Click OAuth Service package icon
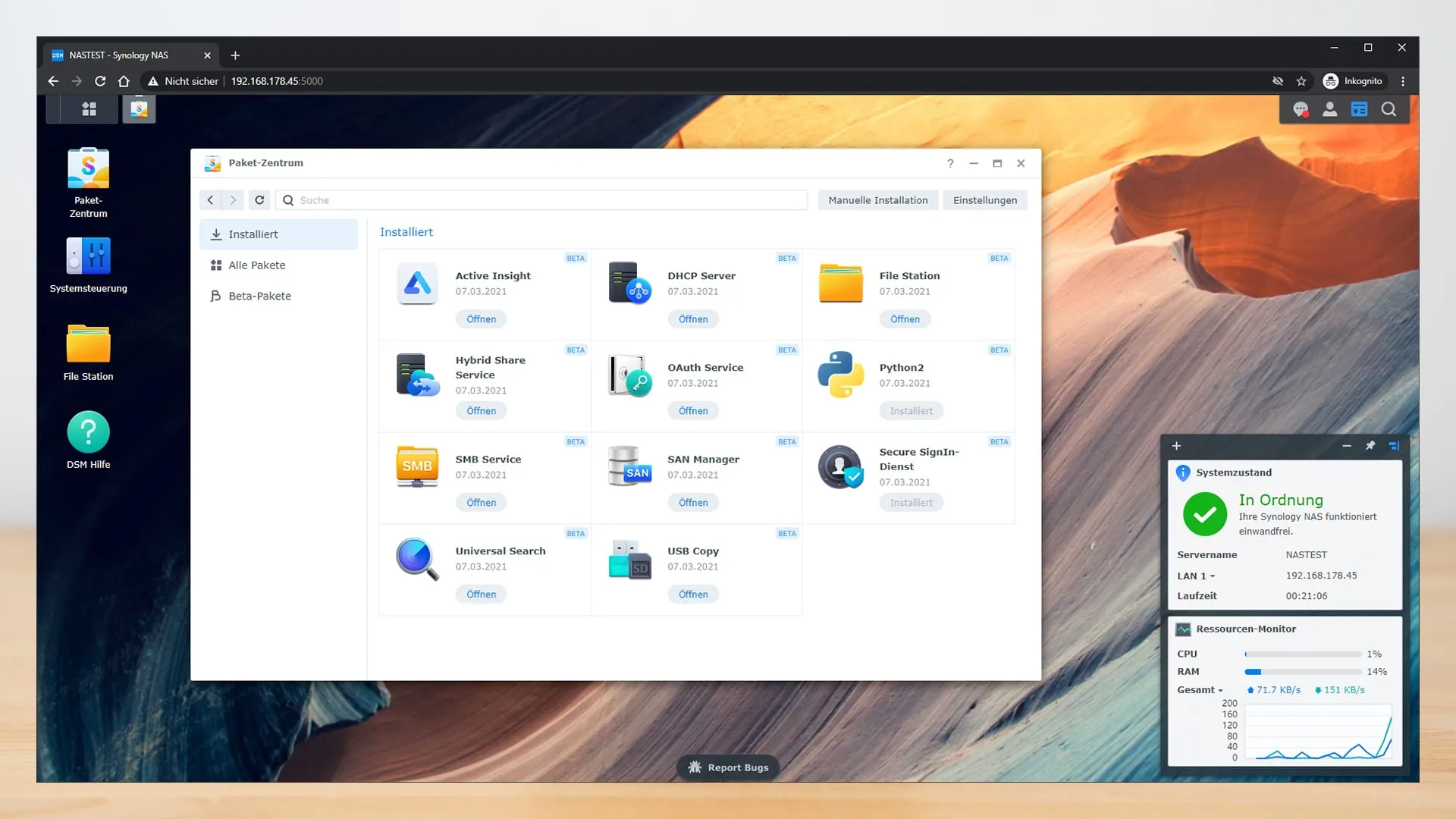This screenshot has width=1456, height=819. coord(629,375)
